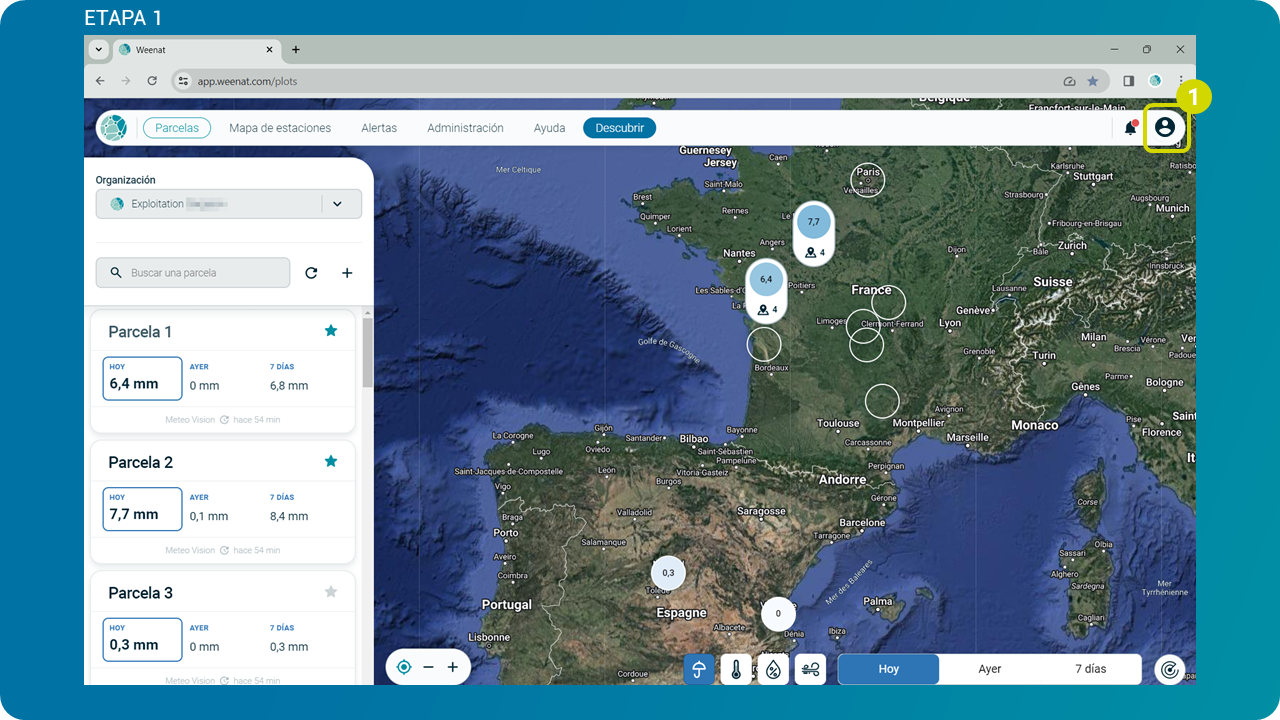
Task: Refresh the plot list
Action: pos(311,273)
